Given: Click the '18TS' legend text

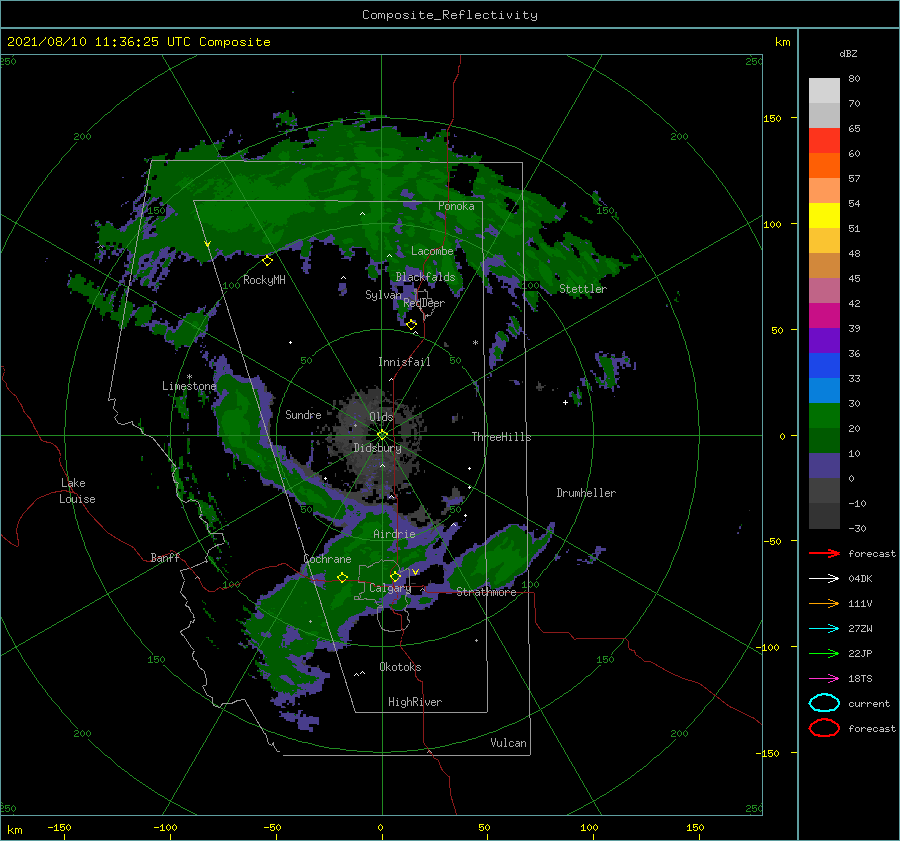Looking at the screenshot, I should click(x=860, y=679).
